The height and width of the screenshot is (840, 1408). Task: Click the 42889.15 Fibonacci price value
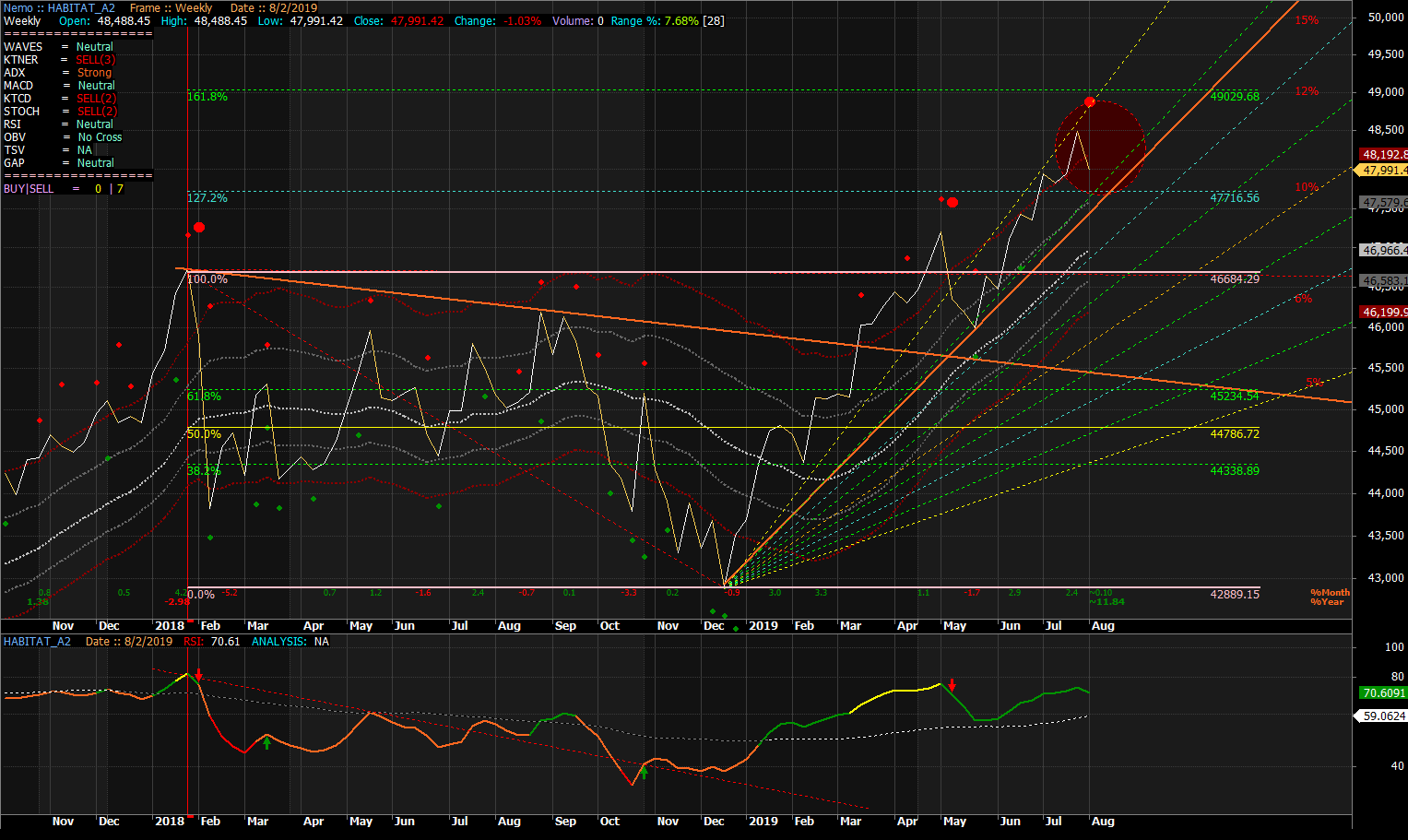[x=1235, y=594]
